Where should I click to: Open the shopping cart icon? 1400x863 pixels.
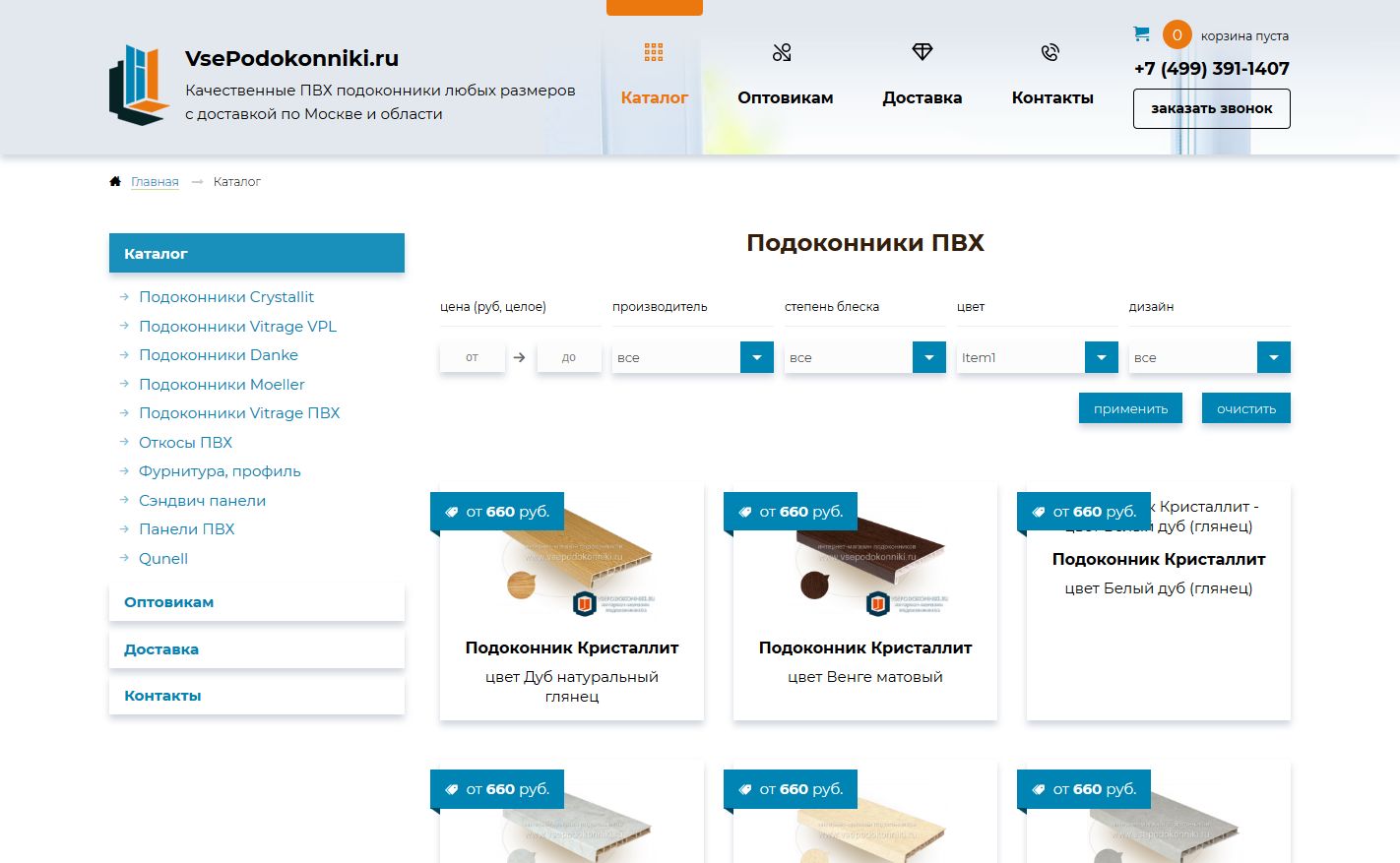(x=1142, y=33)
